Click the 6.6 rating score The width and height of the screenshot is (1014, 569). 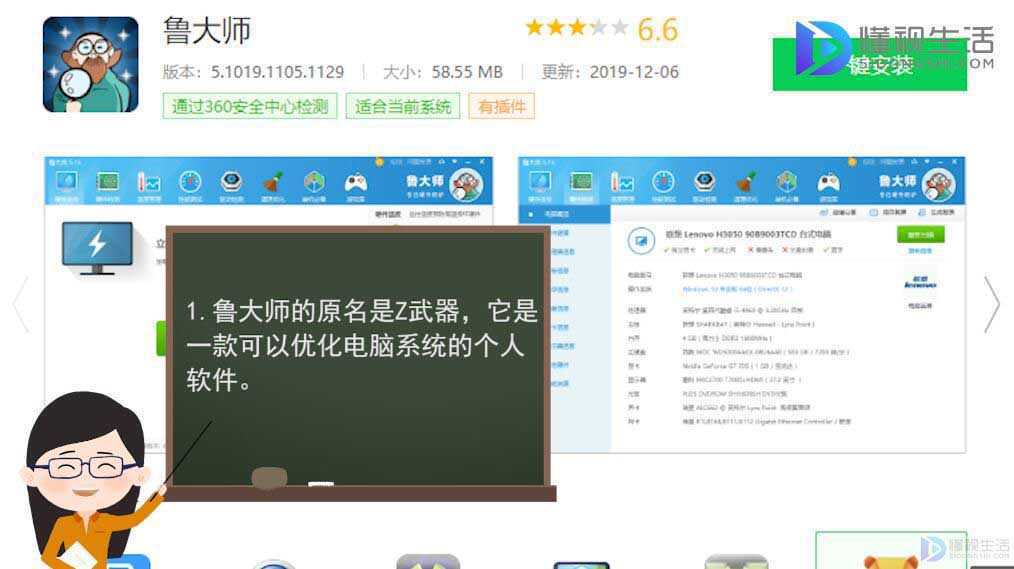tap(658, 29)
